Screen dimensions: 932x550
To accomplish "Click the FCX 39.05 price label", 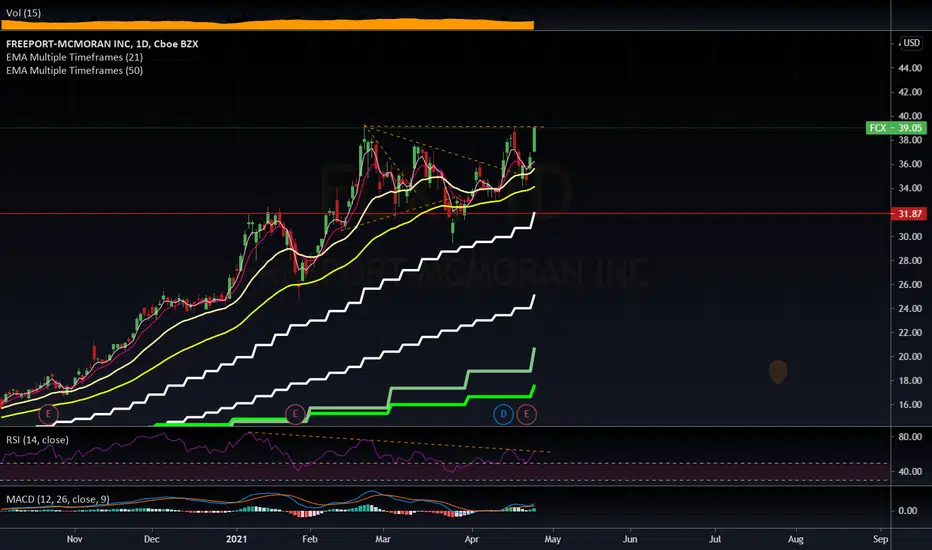I will pyautogui.click(x=896, y=128).
